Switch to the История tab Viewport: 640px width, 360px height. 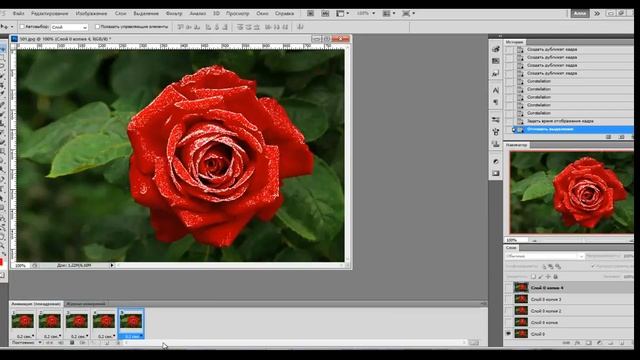pyautogui.click(x=514, y=42)
